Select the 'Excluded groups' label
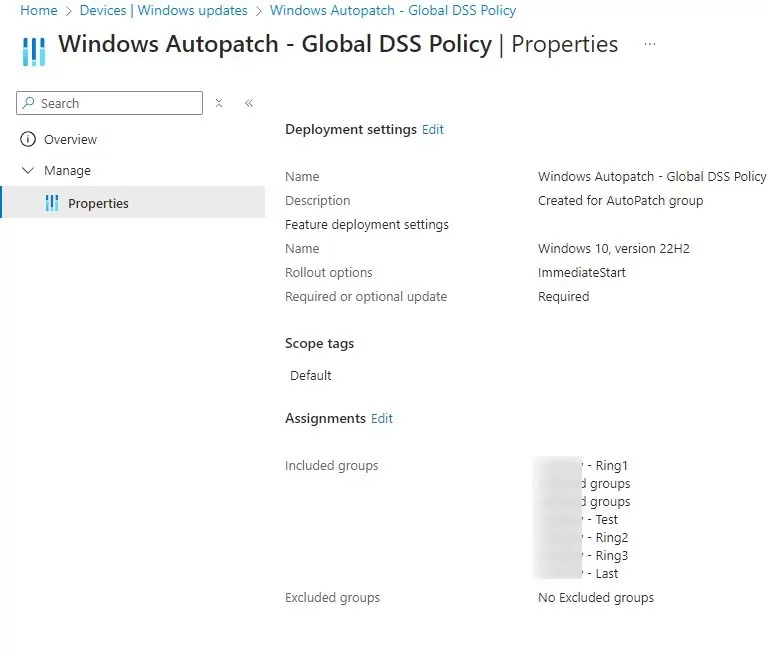The image size is (769, 652). pyautogui.click(x=333, y=598)
